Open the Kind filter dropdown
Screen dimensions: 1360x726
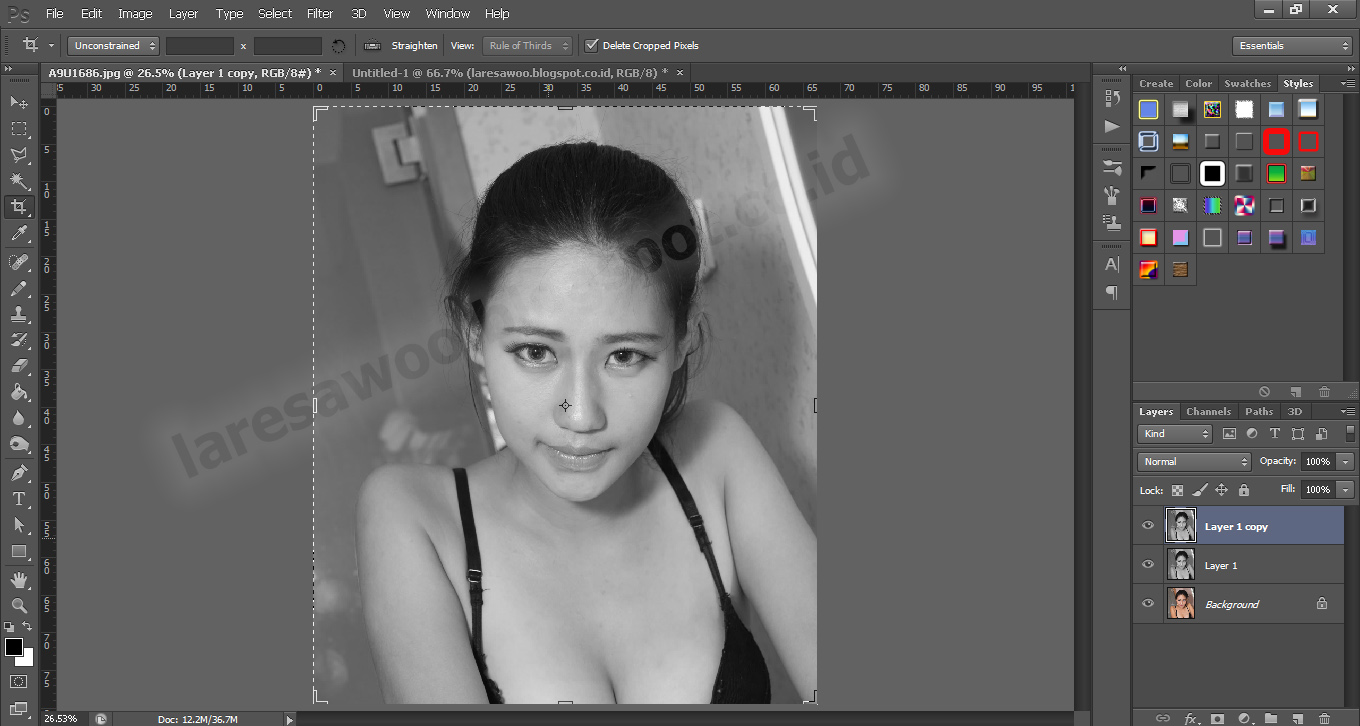click(x=1175, y=434)
